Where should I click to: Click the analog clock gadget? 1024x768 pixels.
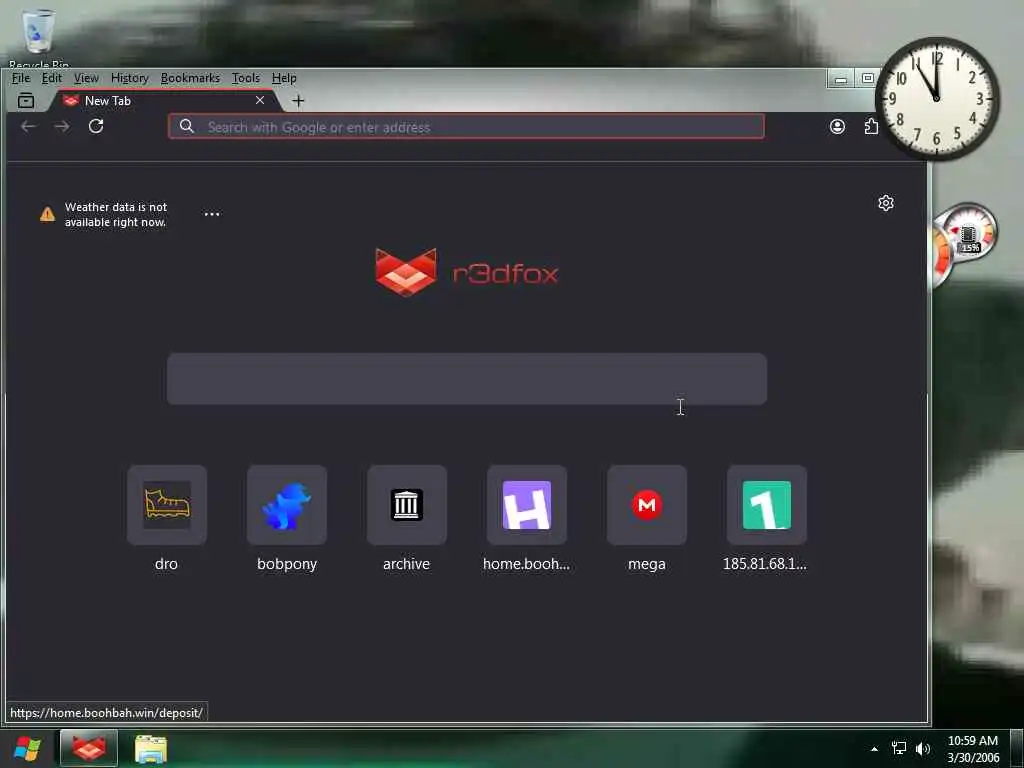pos(936,98)
